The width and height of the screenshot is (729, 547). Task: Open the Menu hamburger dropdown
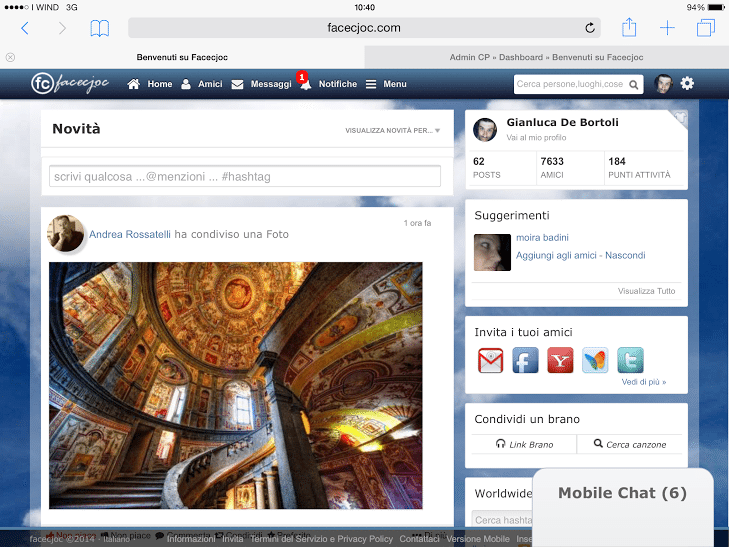point(386,84)
